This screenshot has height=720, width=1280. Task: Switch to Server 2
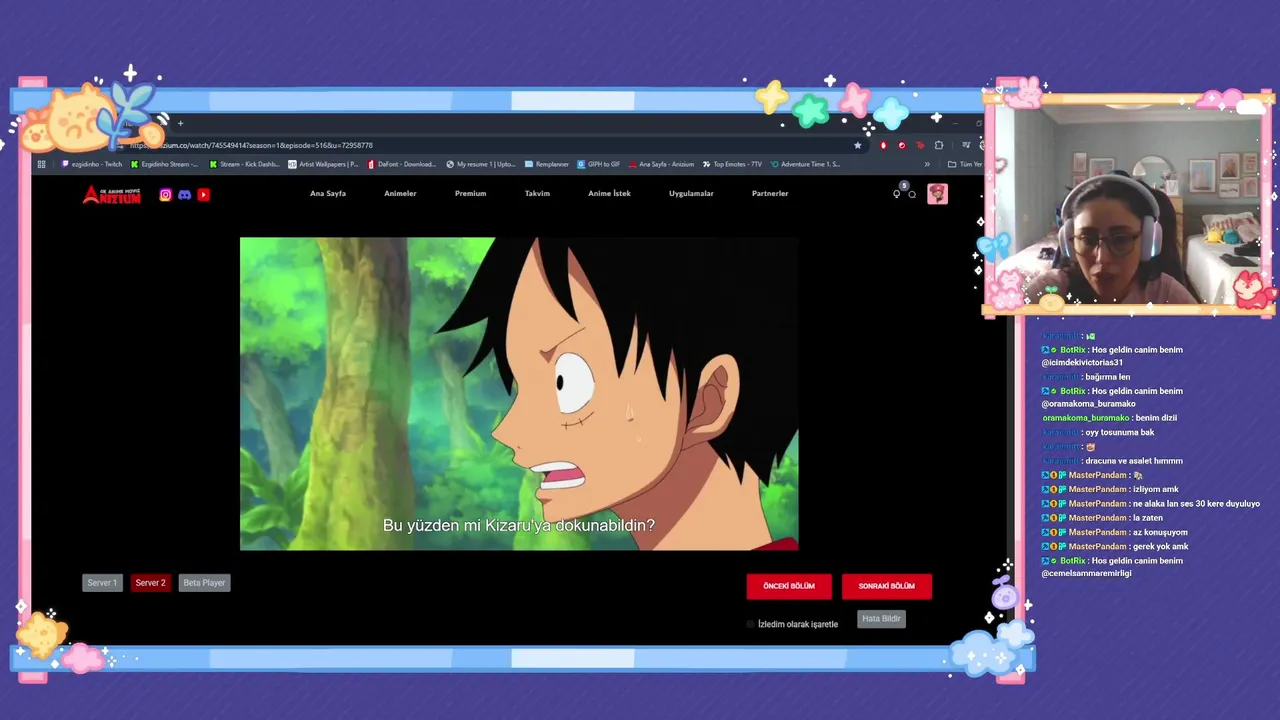tap(150, 583)
